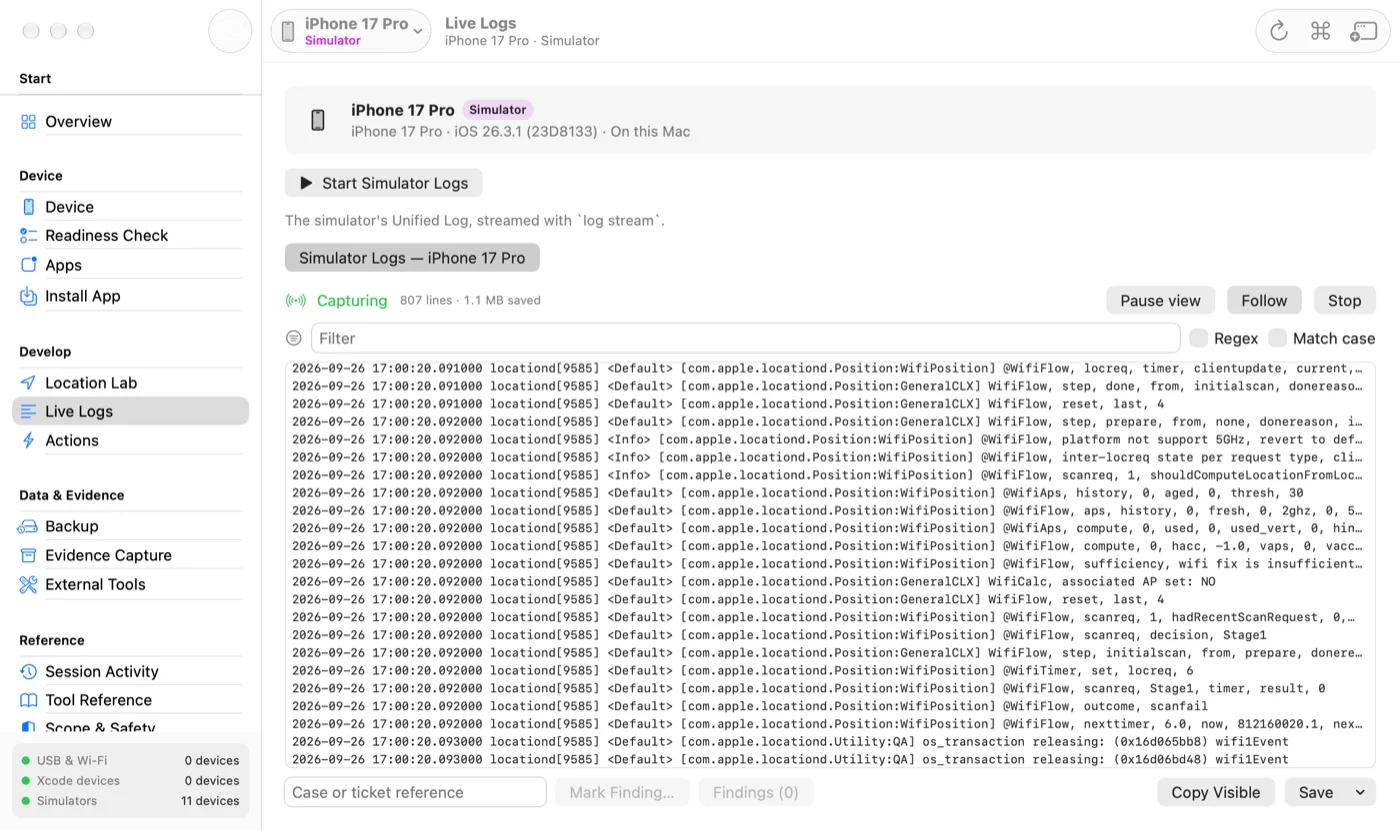The image size is (1400, 830).
Task: Open the iPhone 17 Pro device selector
Action: [351, 31]
